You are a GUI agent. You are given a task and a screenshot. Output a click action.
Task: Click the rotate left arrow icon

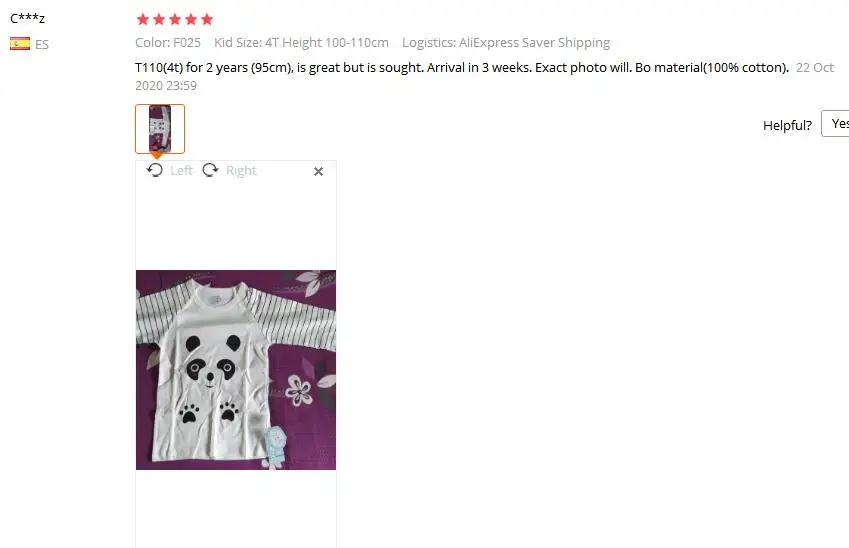click(155, 170)
